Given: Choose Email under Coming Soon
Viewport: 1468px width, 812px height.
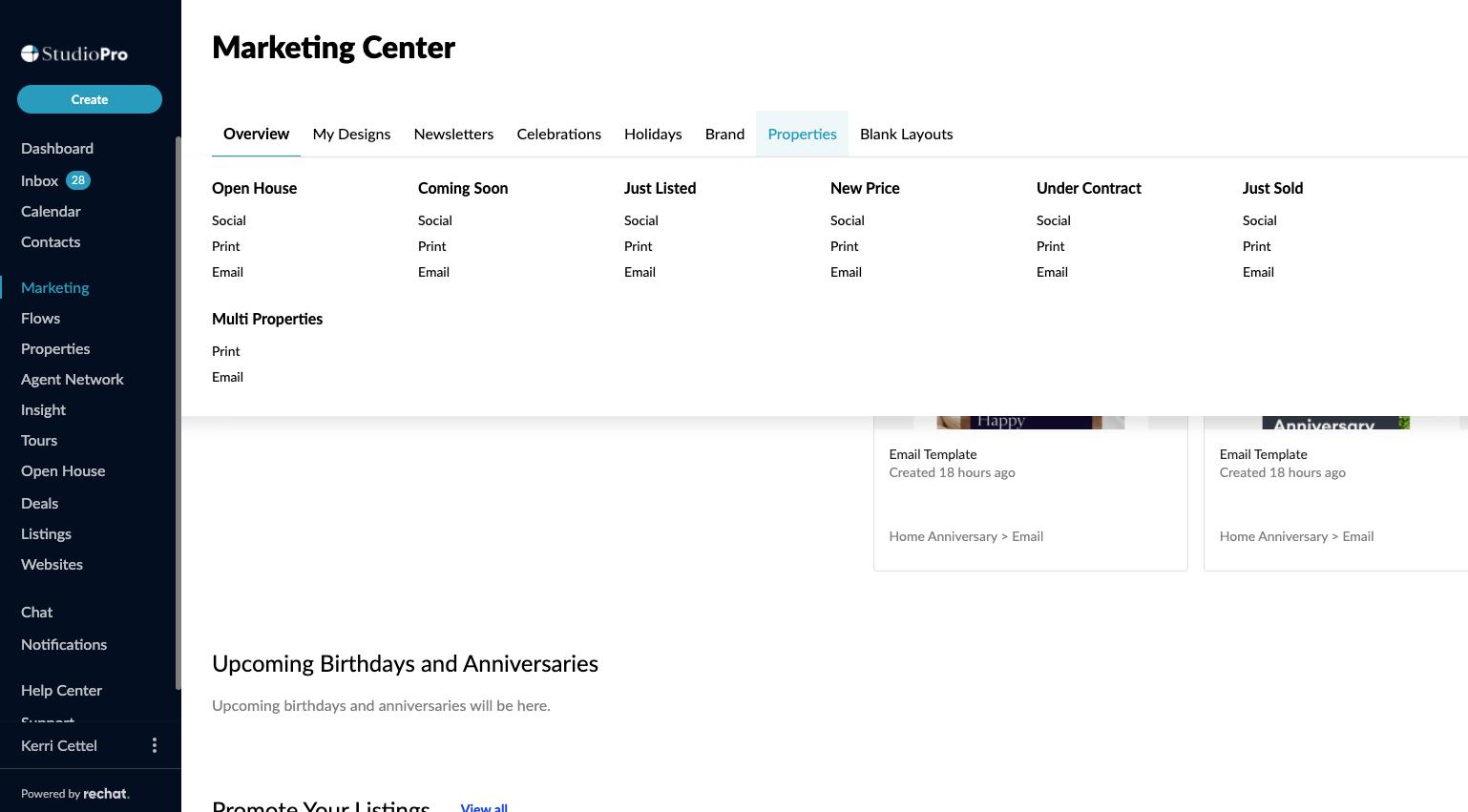Looking at the screenshot, I should (433, 272).
